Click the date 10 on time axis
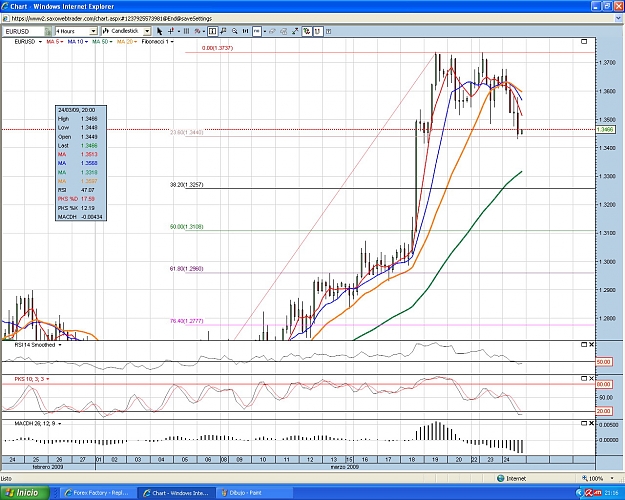This screenshot has height=500, width=625. pyautogui.click(x=263, y=459)
